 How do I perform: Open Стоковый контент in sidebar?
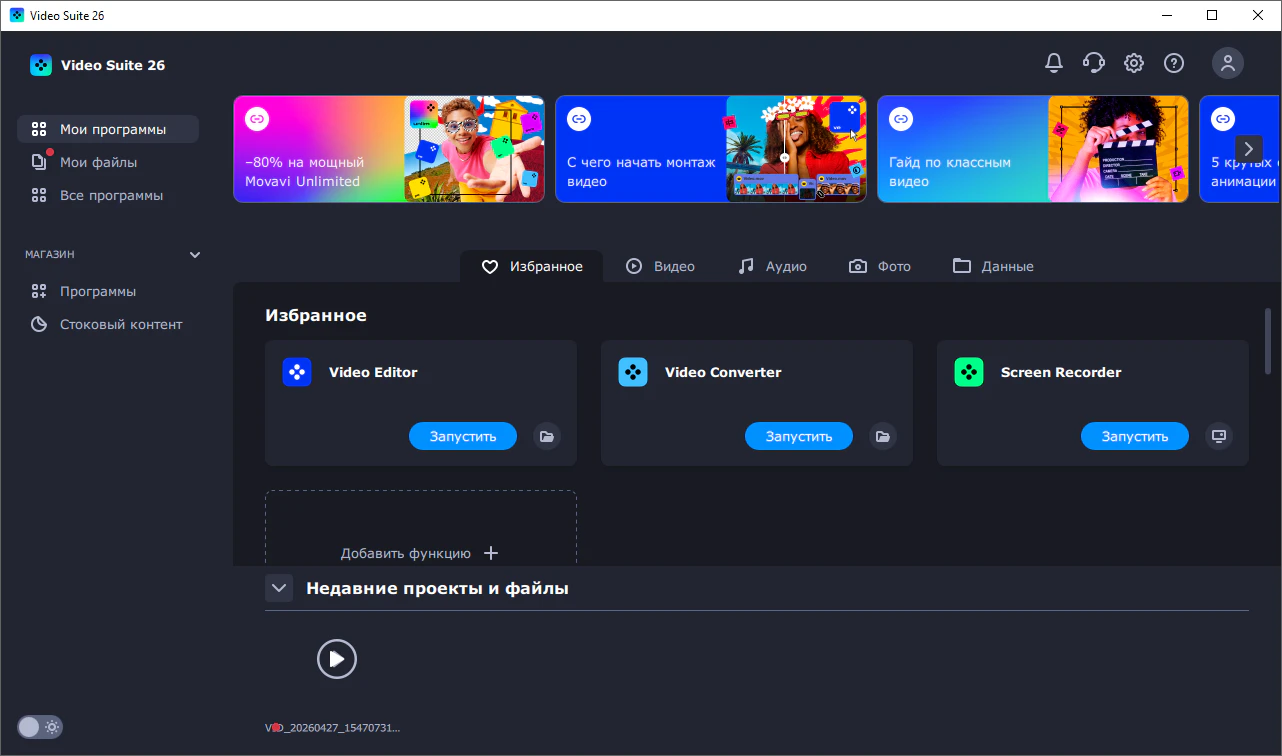pos(108,324)
